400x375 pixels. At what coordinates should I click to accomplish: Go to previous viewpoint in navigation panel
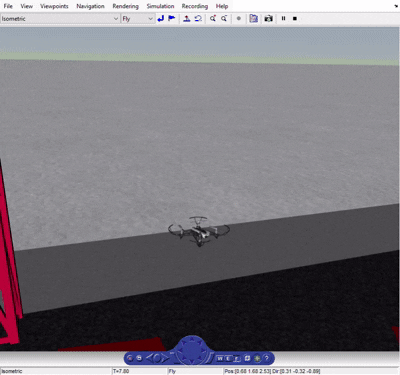149,358
